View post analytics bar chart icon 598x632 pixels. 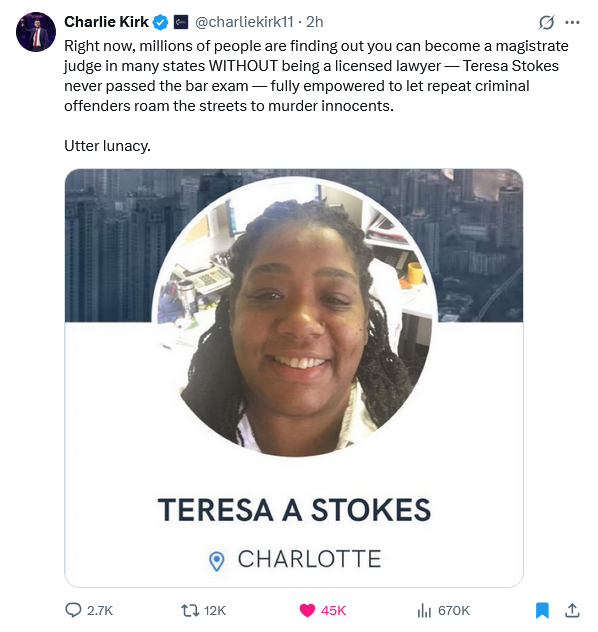[x=424, y=610]
